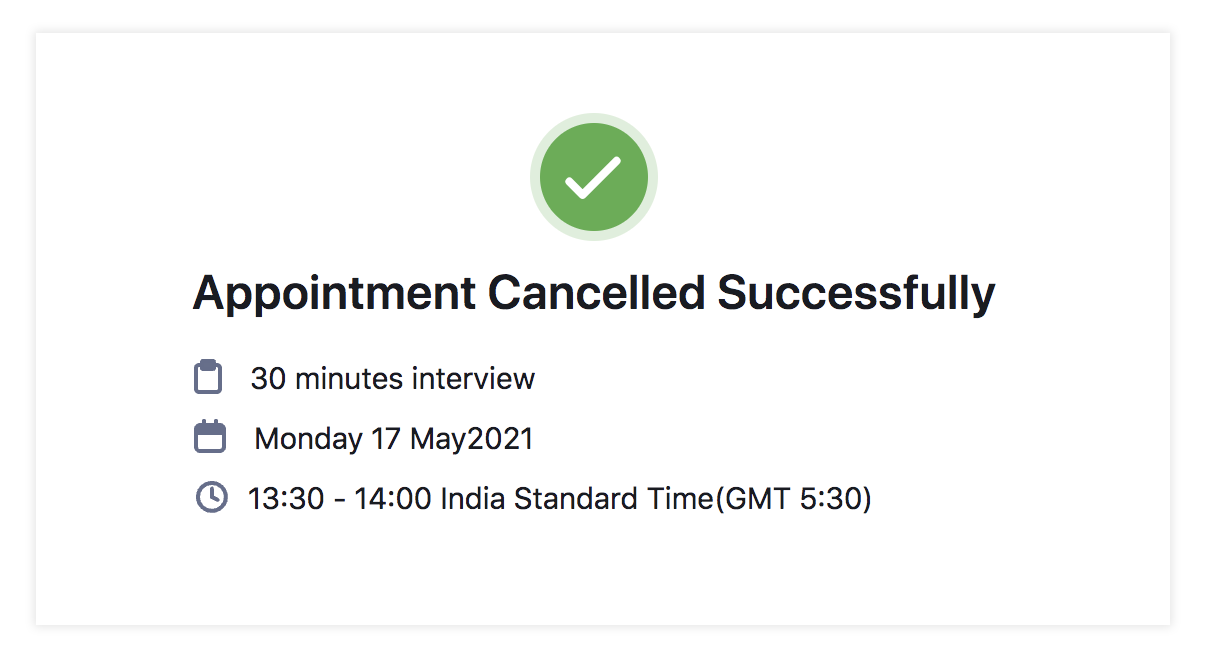Click the 30 minutes interview text
Image resolution: width=1206 pixels, height=658 pixels.
[x=392, y=379]
